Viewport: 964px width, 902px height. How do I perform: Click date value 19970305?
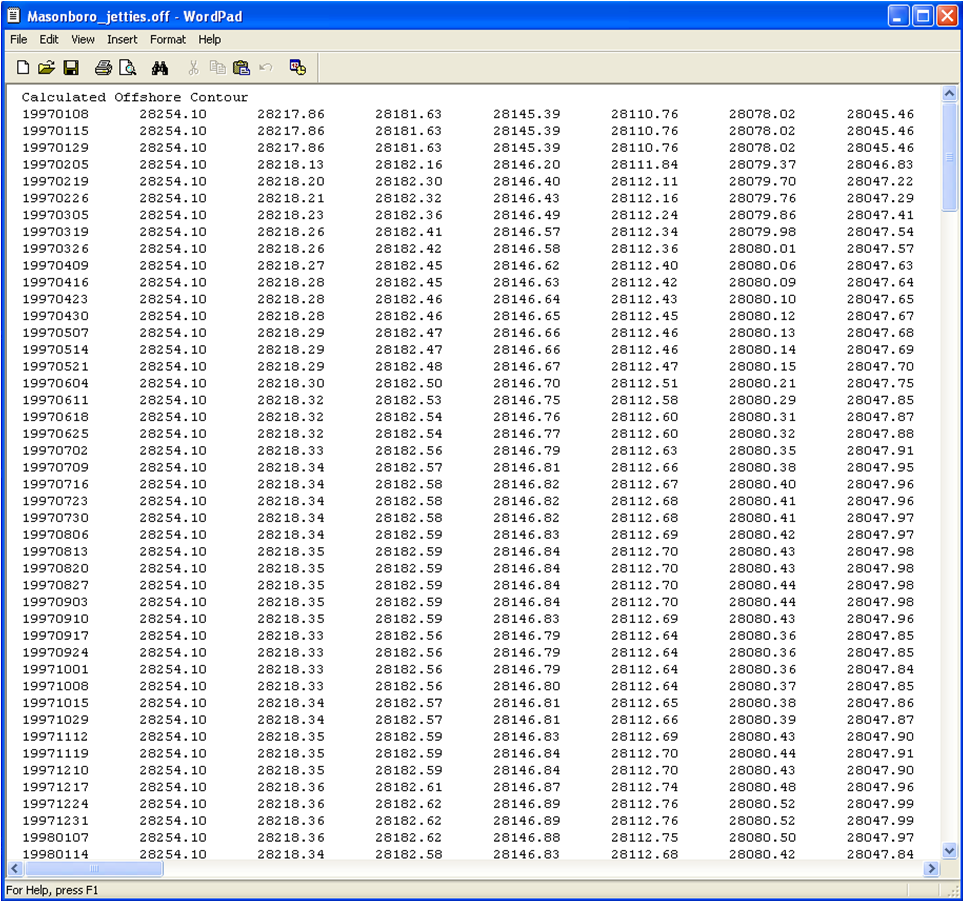55,215
